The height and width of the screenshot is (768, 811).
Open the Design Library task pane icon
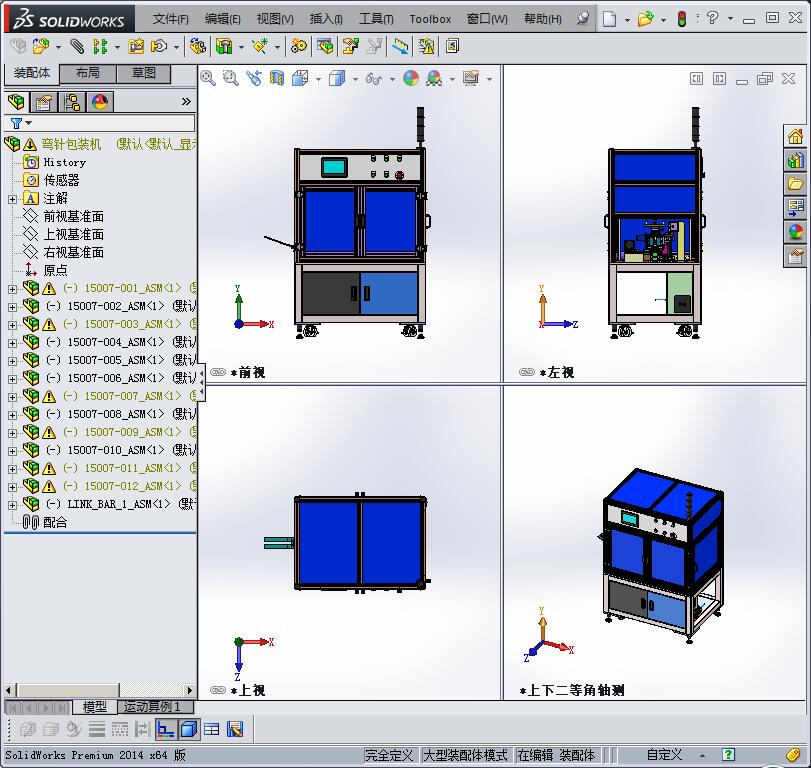796,160
